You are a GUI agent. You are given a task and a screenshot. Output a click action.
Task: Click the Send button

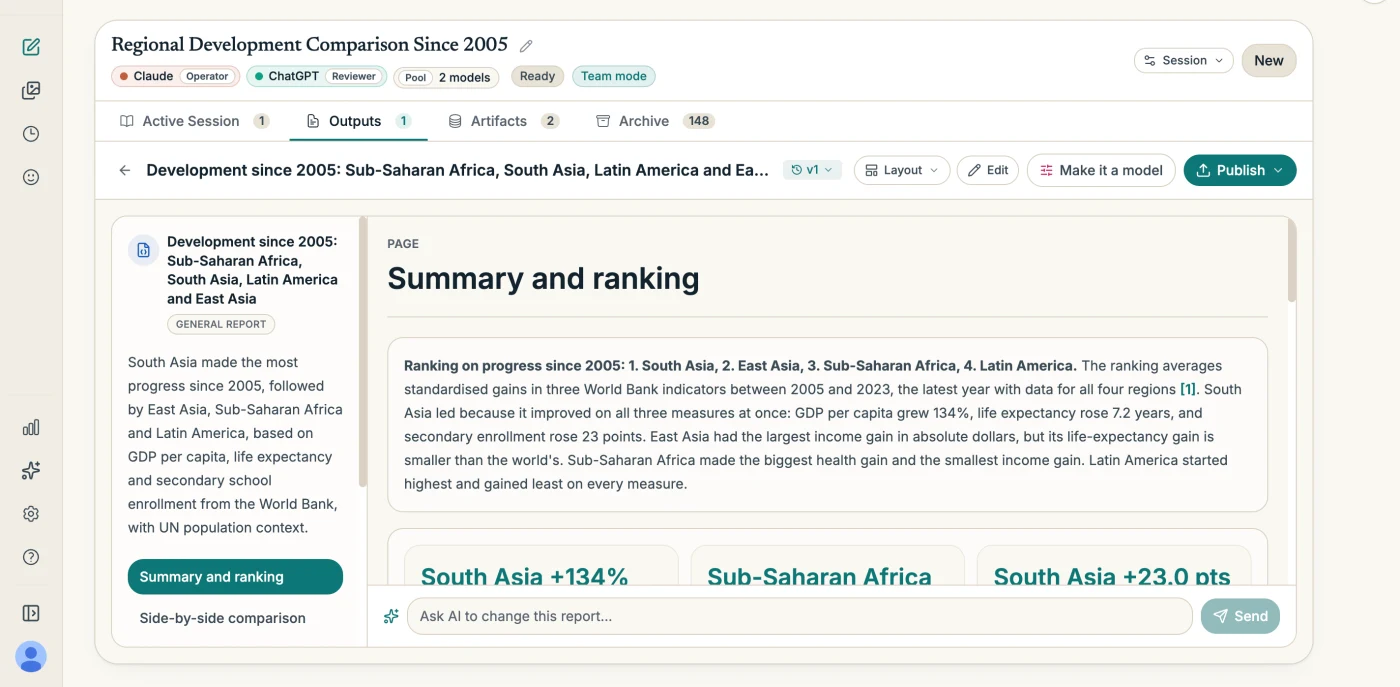1240,616
